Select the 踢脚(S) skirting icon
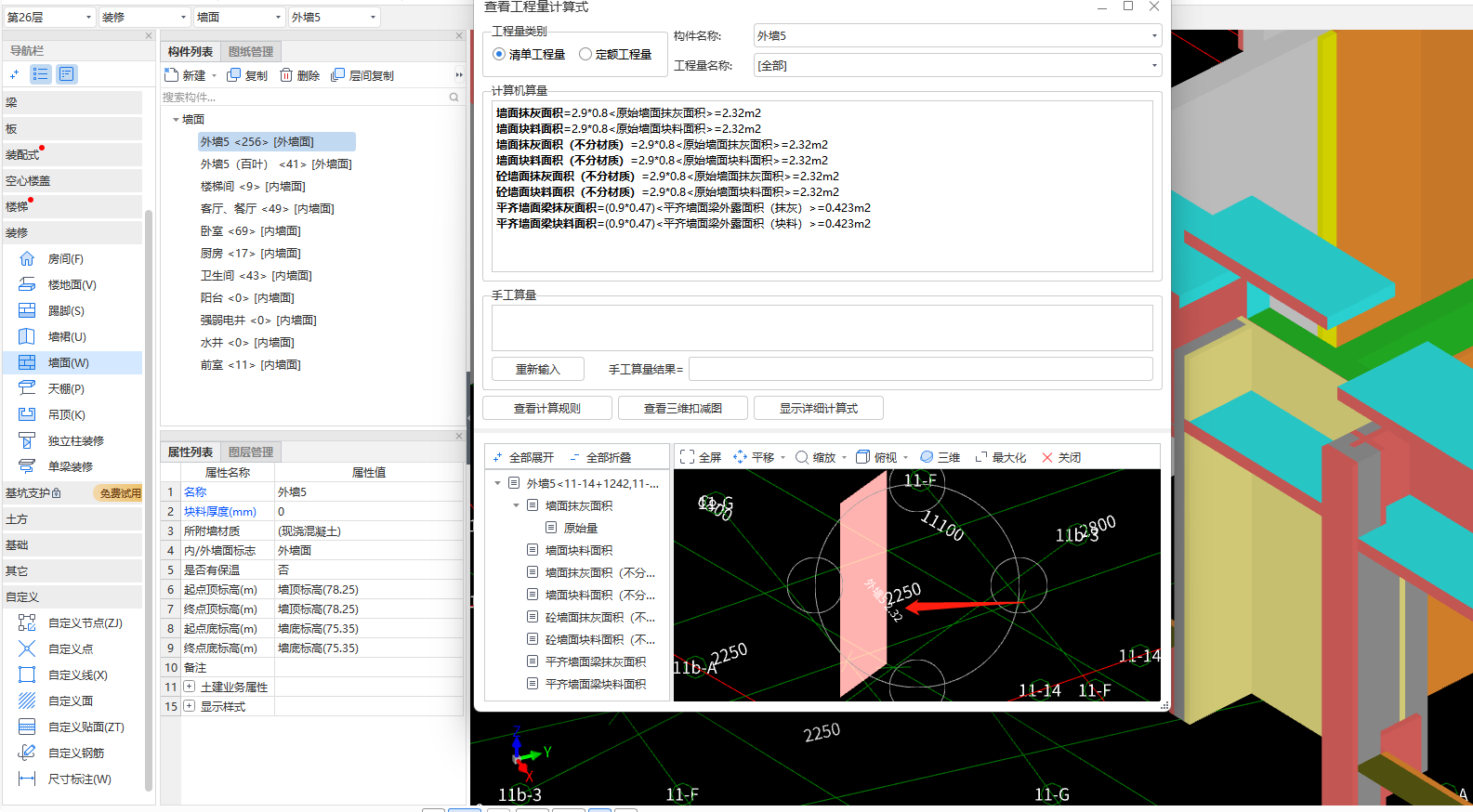1473x812 pixels. pyautogui.click(x=27, y=311)
